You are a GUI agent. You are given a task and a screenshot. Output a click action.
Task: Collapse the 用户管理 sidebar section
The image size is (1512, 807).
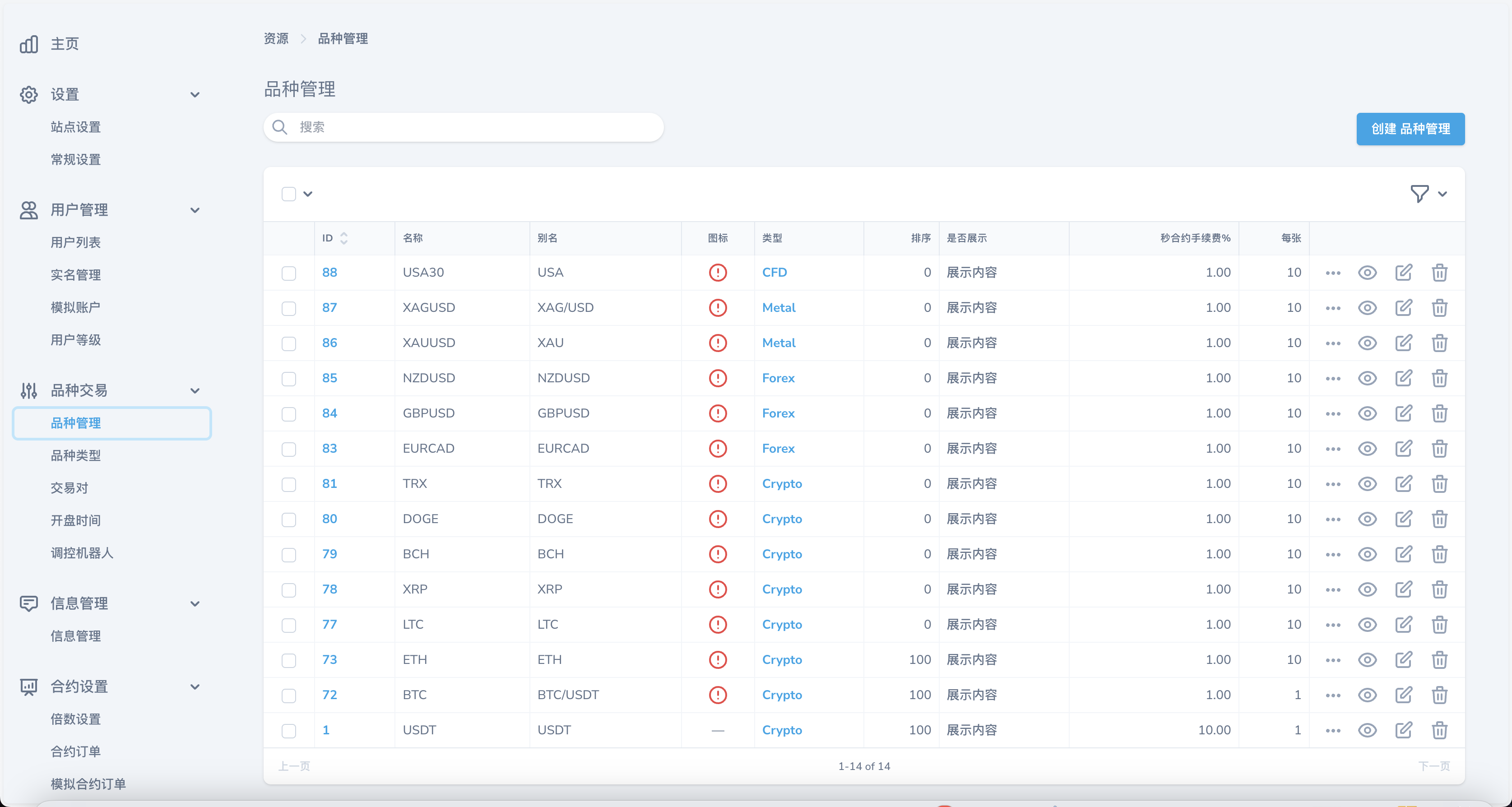click(x=195, y=210)
